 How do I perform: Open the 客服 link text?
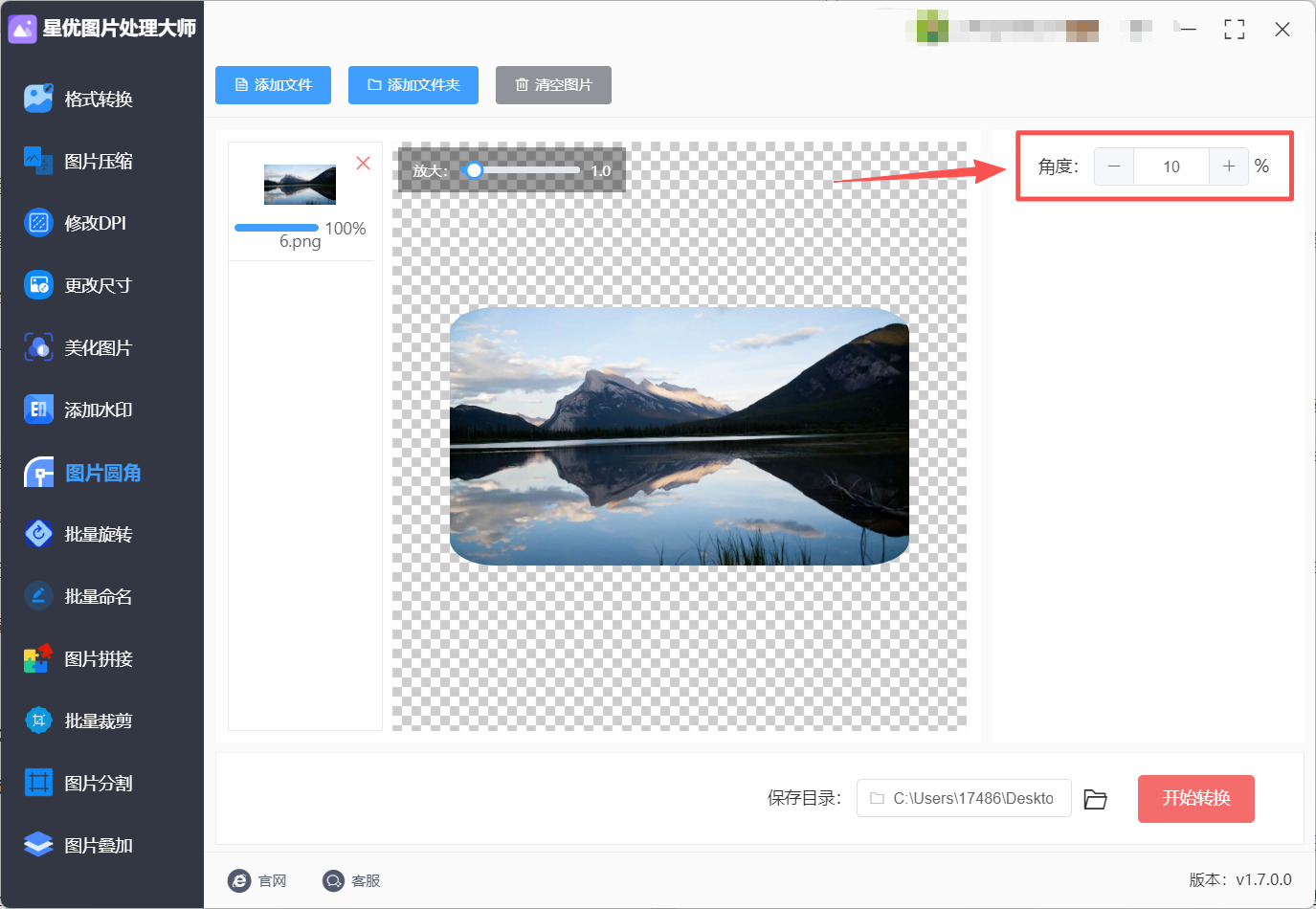pyautogui.click(x=366, y=880)
